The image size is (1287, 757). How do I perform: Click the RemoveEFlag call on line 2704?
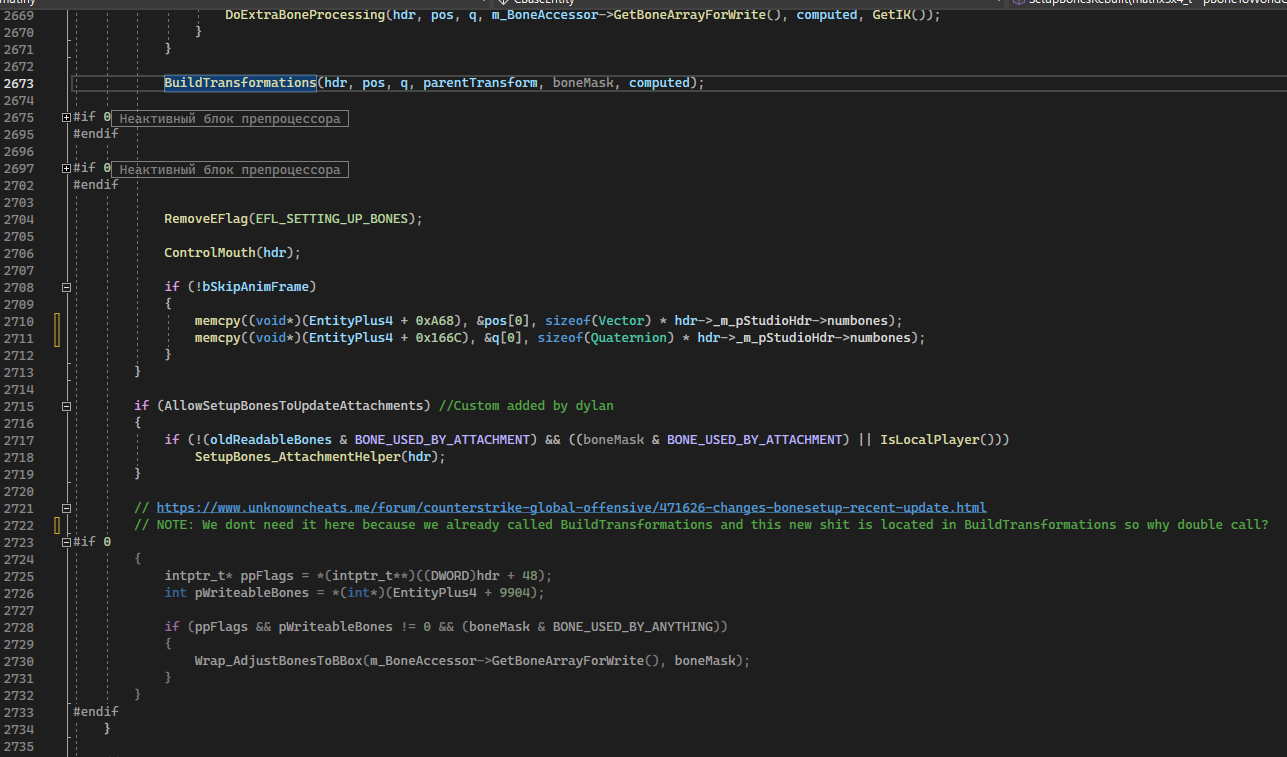pyautogui.click(x=206, y=219)
